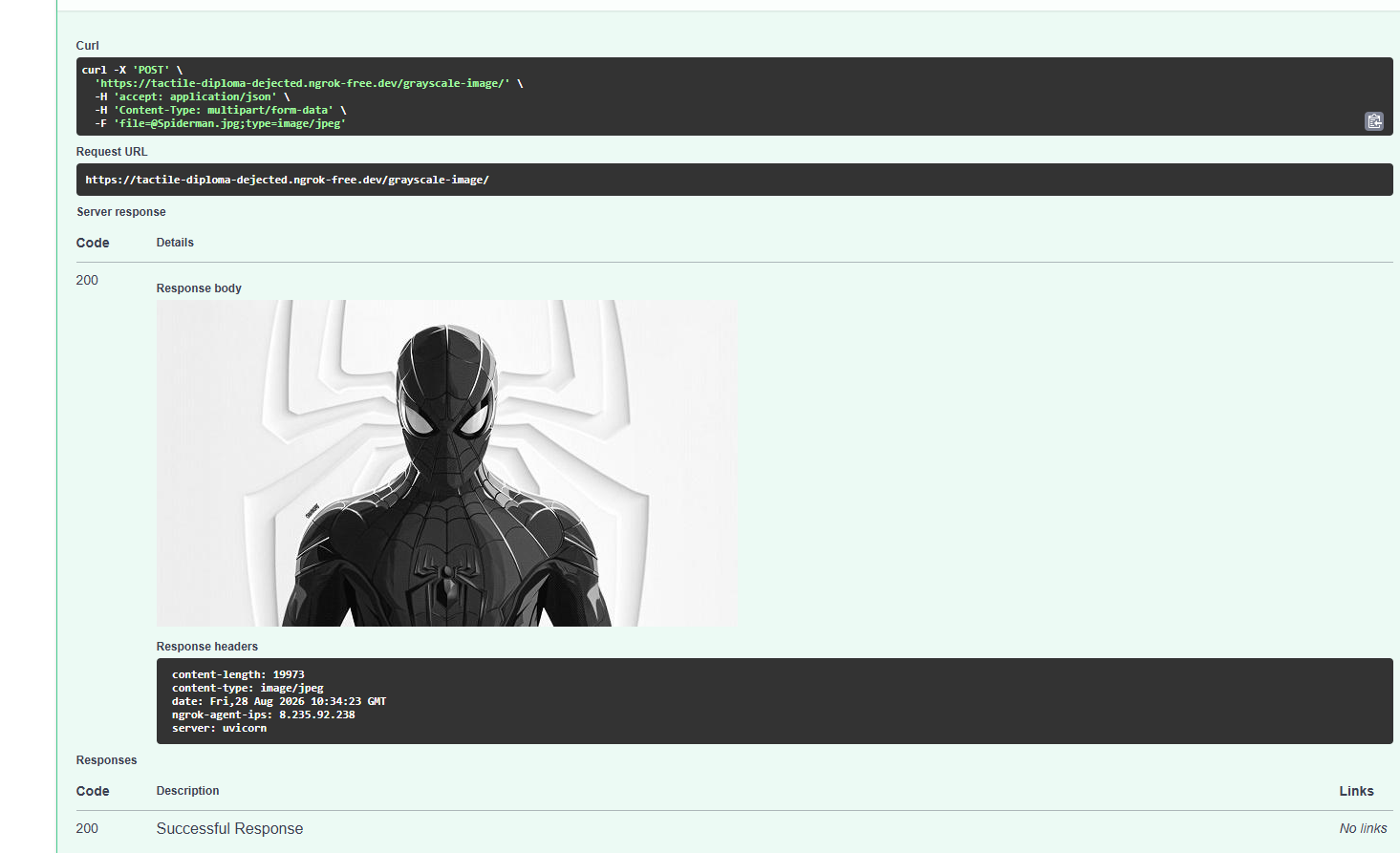Copy the curl command to clipboard
The image size is (1400, 853).
coord(1373,121)
